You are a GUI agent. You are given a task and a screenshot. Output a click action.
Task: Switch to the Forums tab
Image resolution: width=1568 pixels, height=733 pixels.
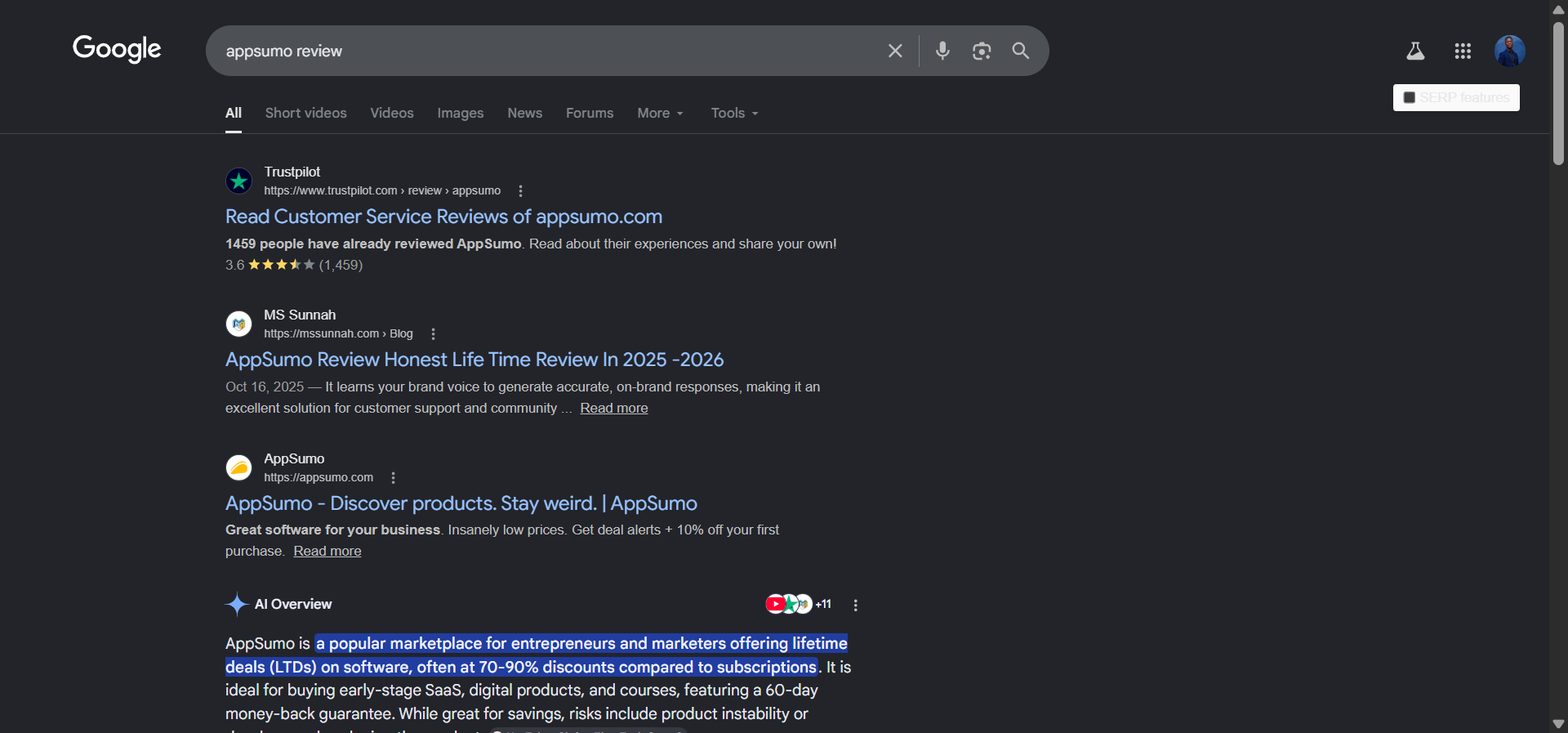[590, 113]
